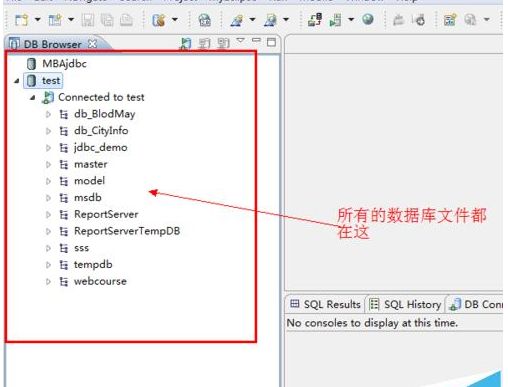Expand the master database node
The image size is (508, 387).
click(48, 164)
